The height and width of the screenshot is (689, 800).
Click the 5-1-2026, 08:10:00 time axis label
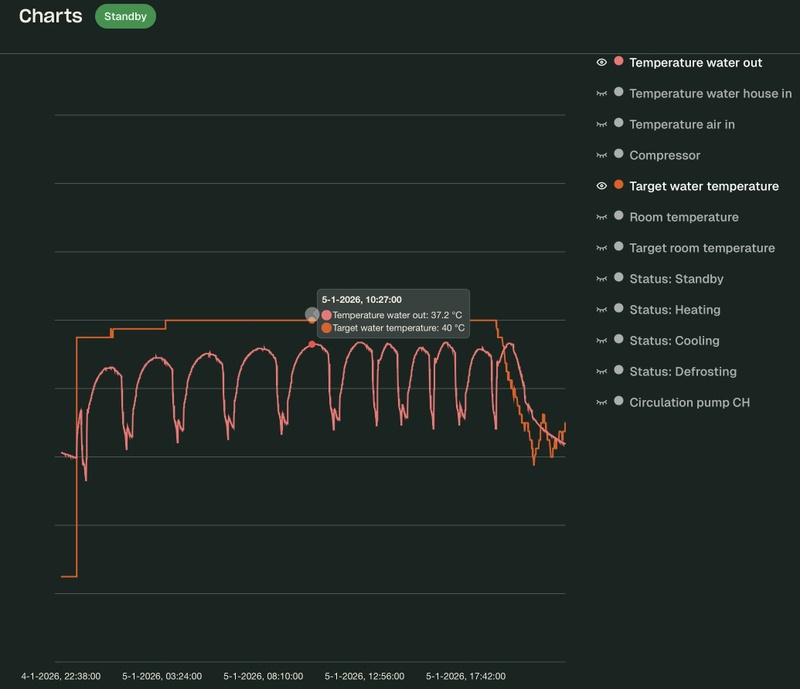point(262,676)
